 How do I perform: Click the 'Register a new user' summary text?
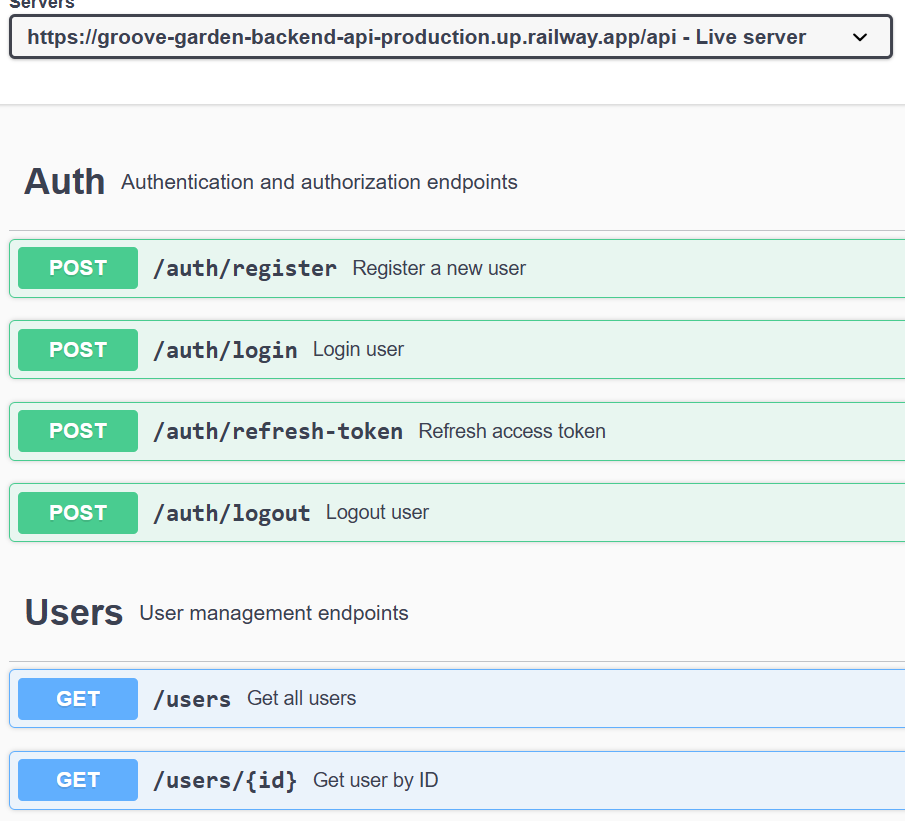point(437,268)
